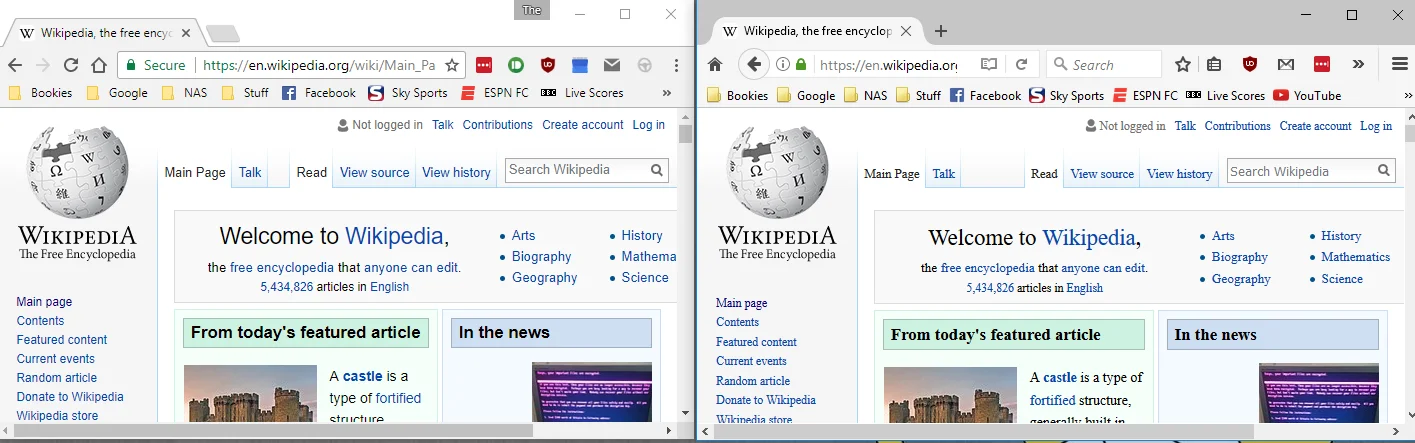
Task: Click the Firefox URL address field
Action: coord(886,64)
